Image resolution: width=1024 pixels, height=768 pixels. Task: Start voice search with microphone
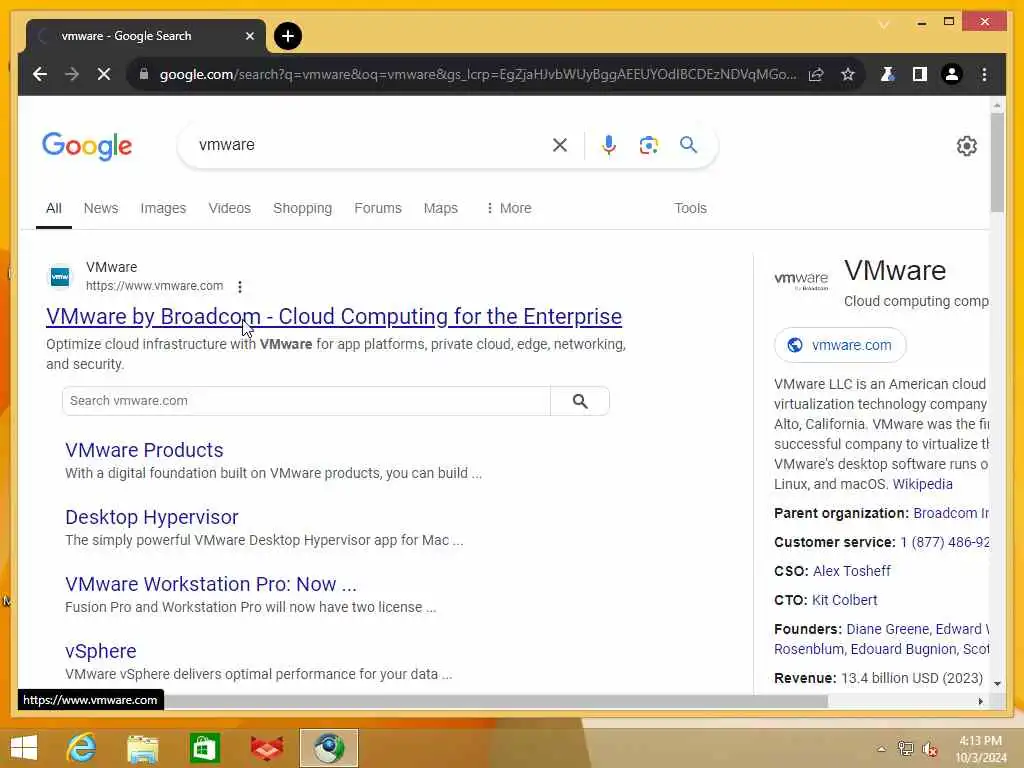pyautogui.click(x=609, y=145)
